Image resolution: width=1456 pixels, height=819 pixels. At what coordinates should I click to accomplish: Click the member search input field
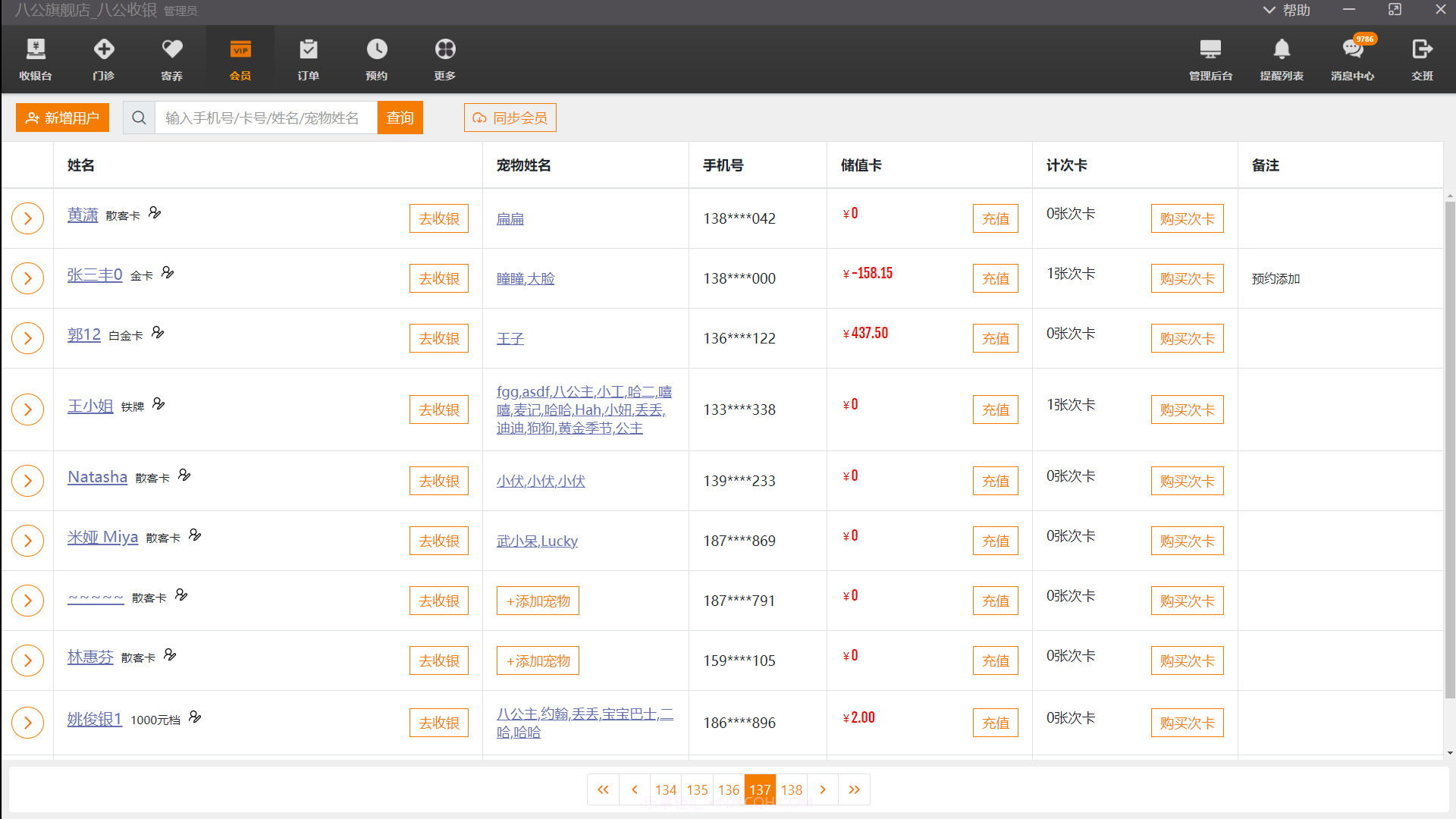click(x=265, y=118)
